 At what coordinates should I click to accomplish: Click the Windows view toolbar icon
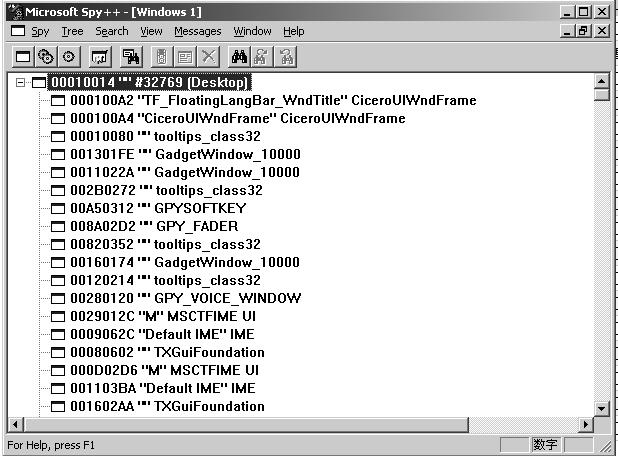(x=23, y=57)
